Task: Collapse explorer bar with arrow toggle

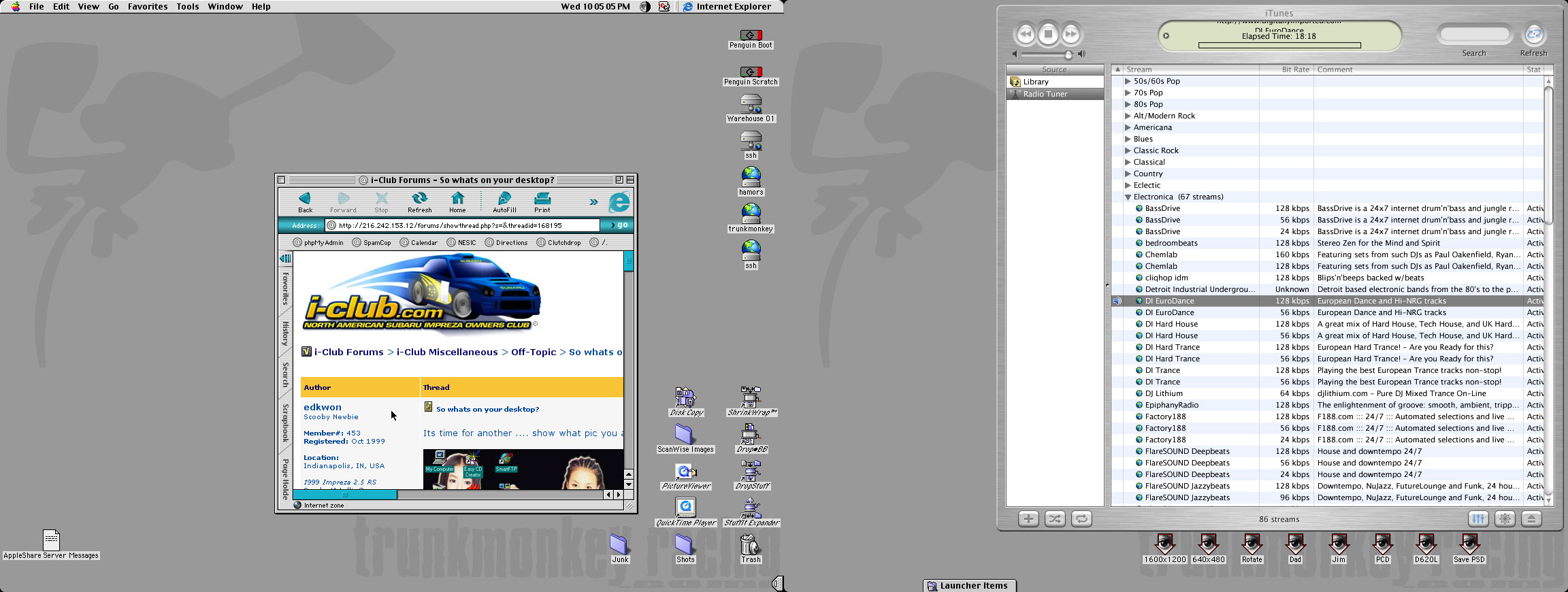Action: pyautogui.click(x=286, y=259)
